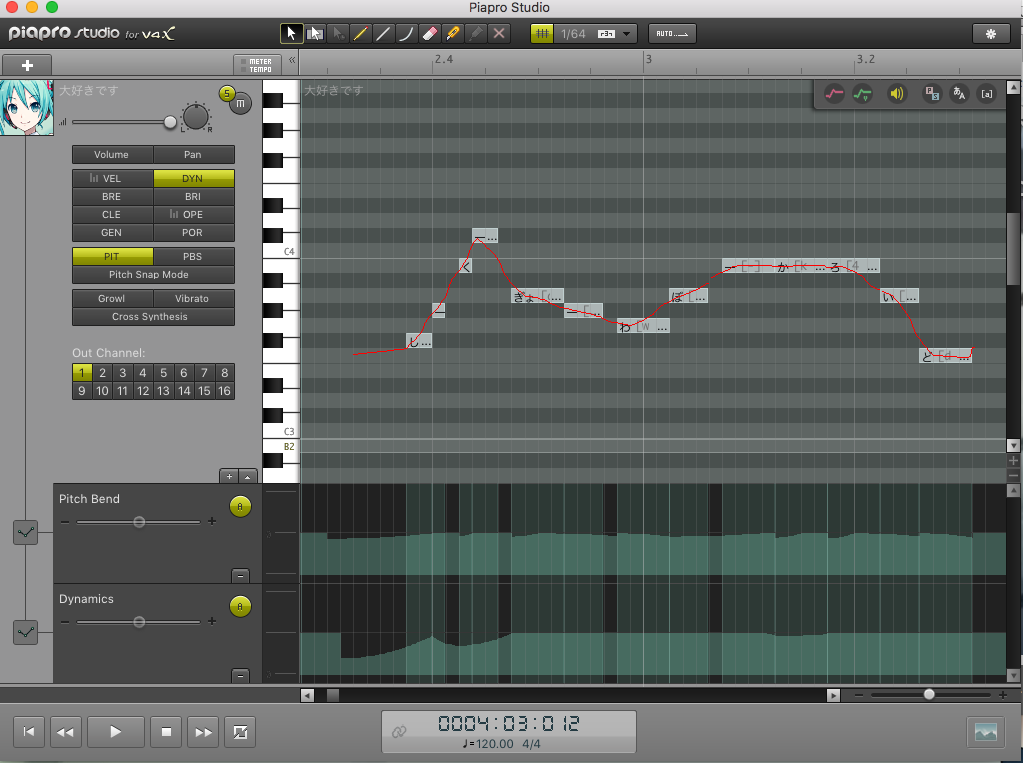Select the BRI parameter
Image resolution: width=1023 pixels, height=763 pixels.
tap(194, 196)
